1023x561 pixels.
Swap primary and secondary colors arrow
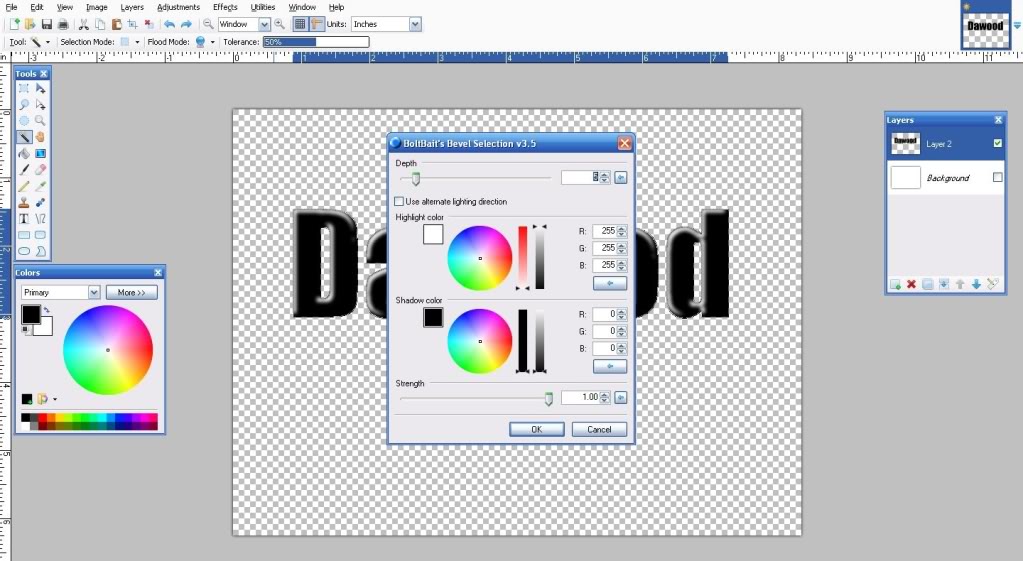point(47,311)
